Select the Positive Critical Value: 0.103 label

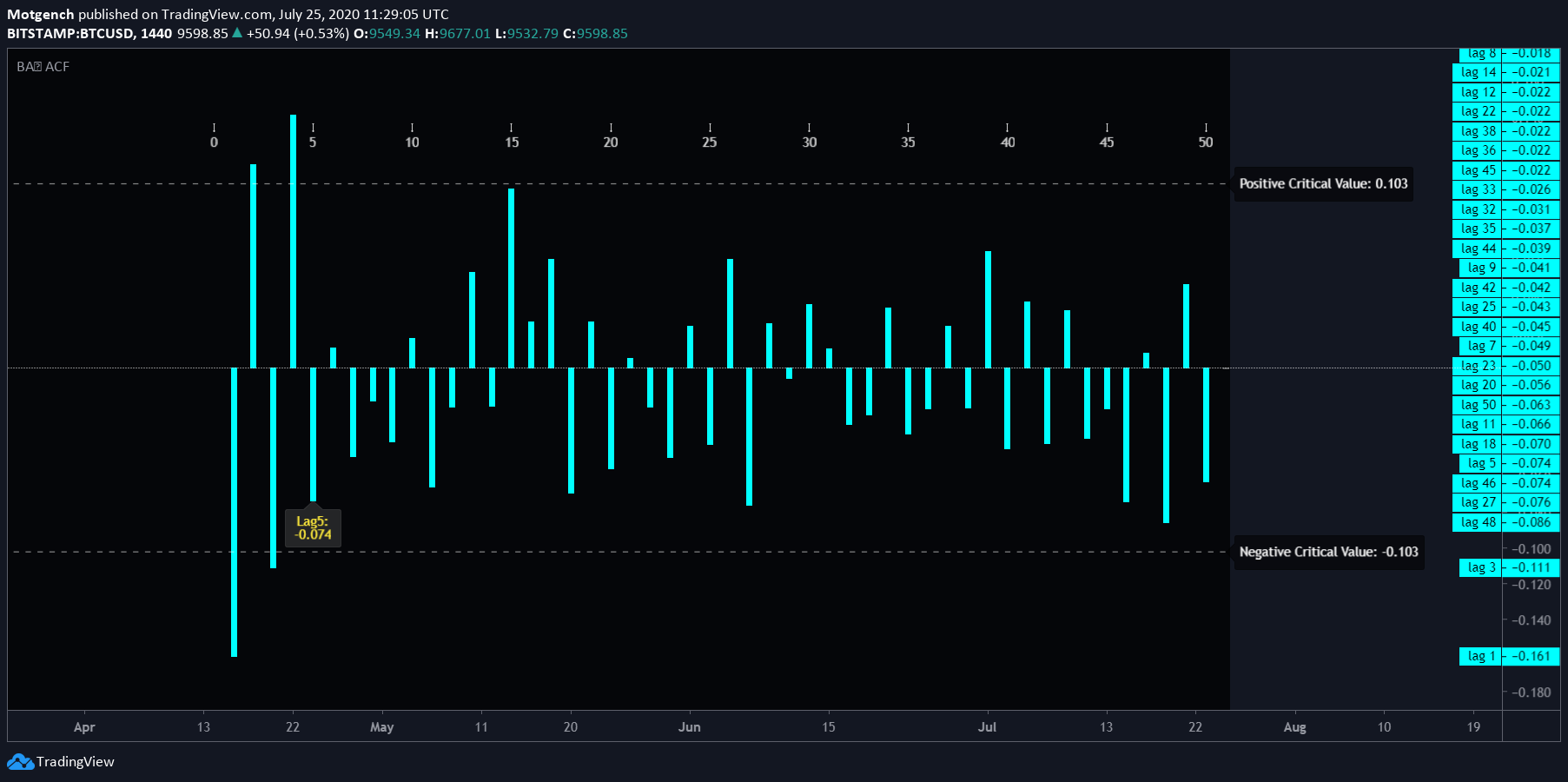pos(1323,184)
